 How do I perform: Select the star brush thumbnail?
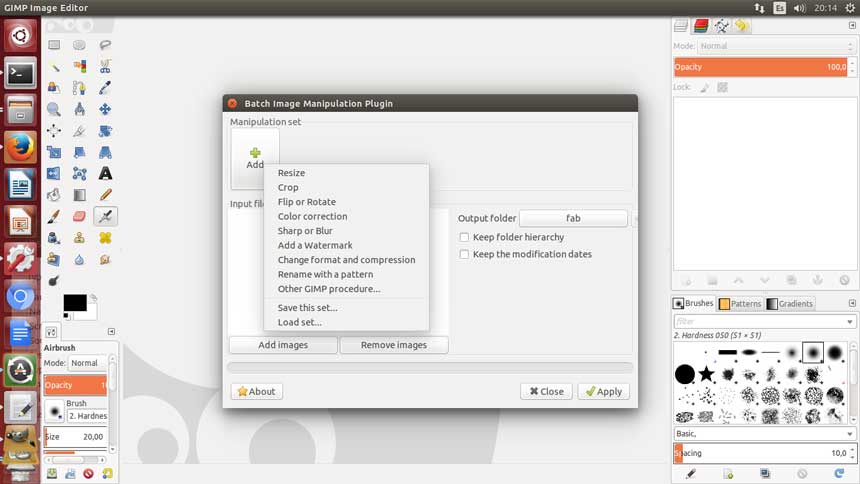click(x=706, y=374)
